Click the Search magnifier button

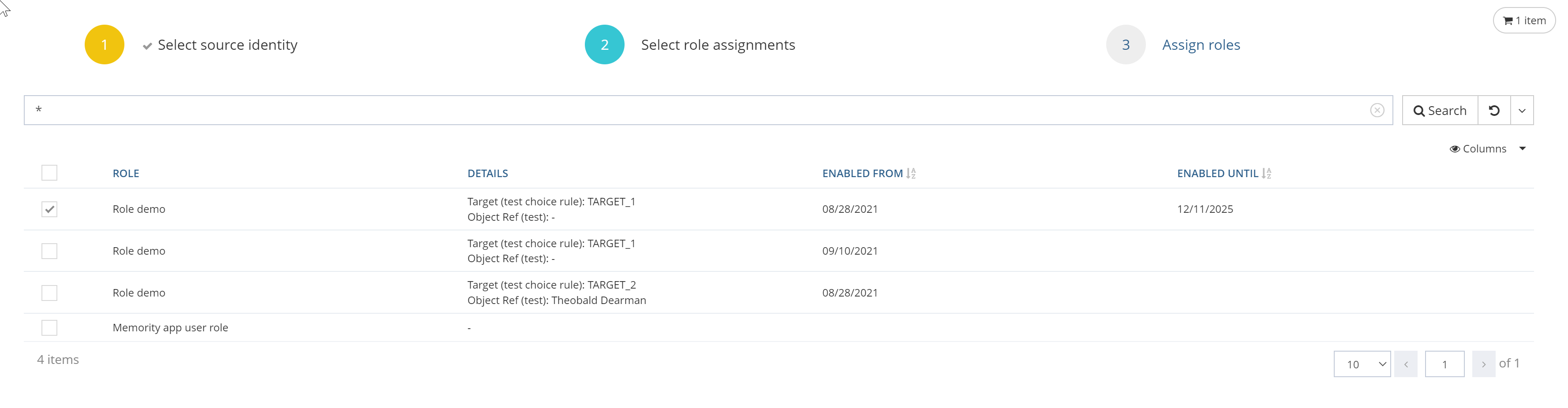tap(1440, 111)
